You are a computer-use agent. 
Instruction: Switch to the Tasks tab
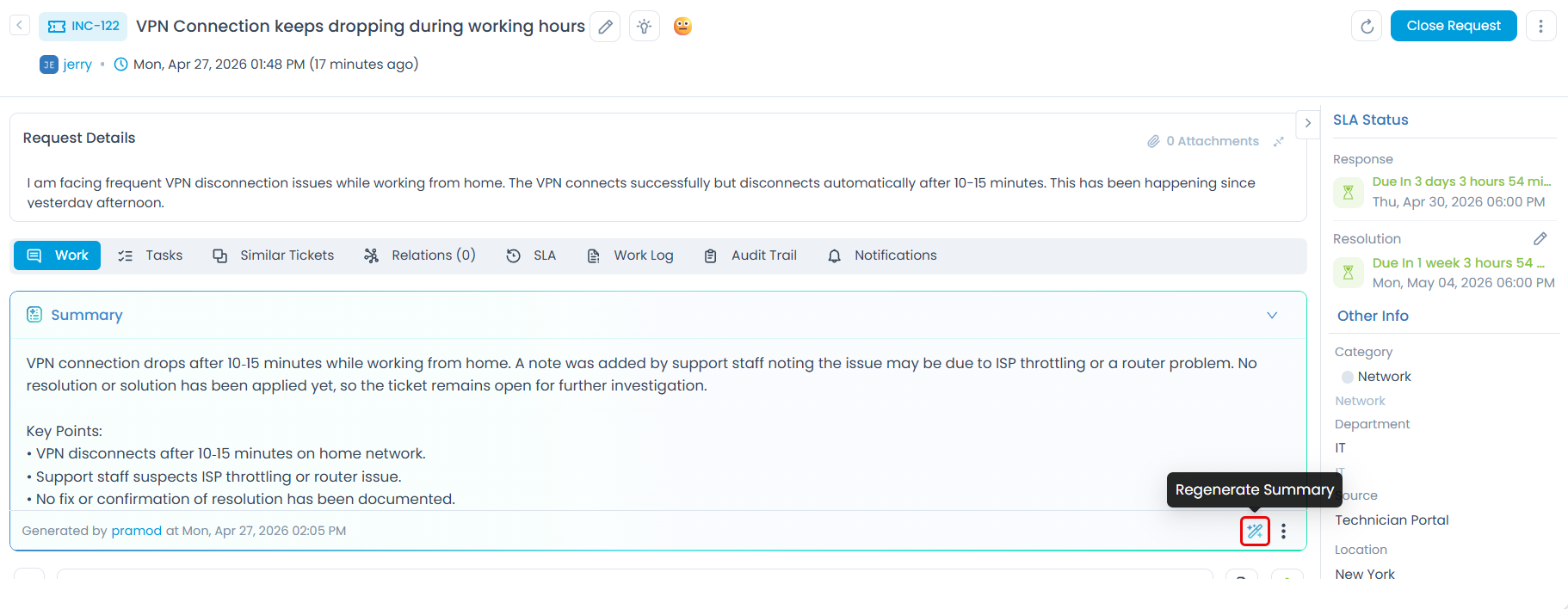[x=151, y=255]
